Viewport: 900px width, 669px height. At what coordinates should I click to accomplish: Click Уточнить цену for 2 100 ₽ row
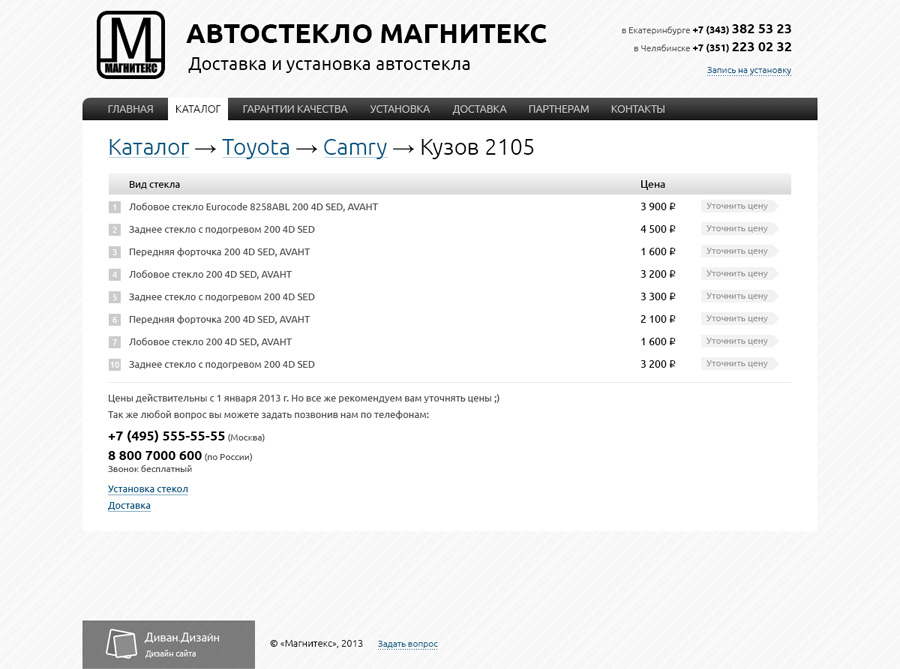click(x=739, y=318)
